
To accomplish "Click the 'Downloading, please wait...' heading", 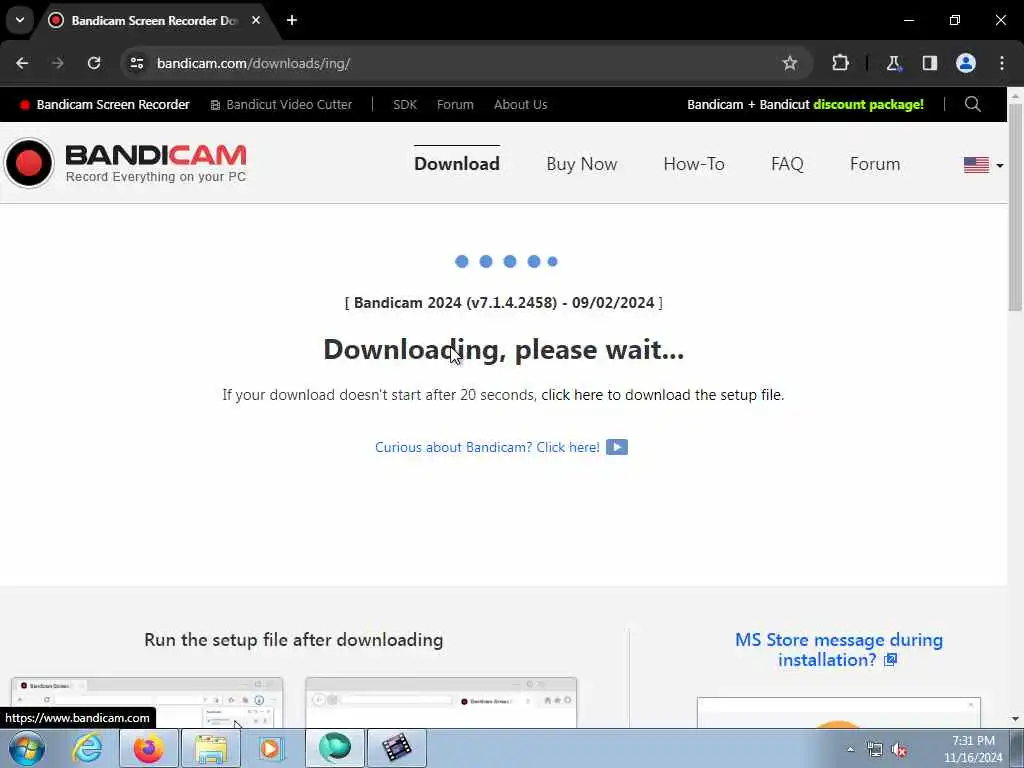I will 504,349.
